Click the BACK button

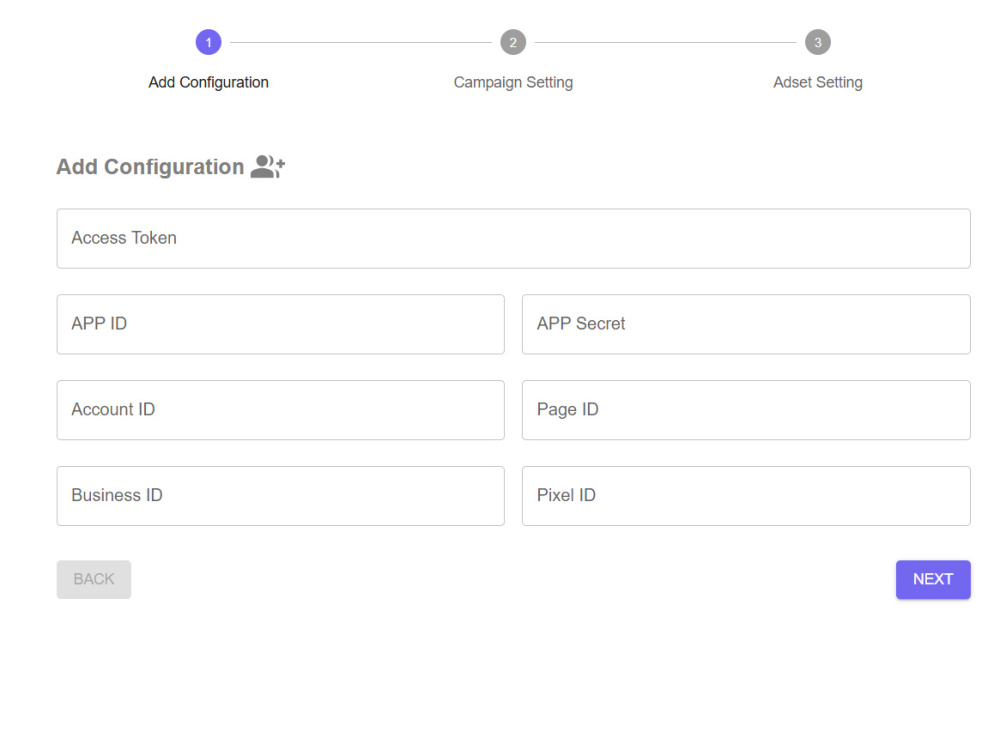[94, 579]
